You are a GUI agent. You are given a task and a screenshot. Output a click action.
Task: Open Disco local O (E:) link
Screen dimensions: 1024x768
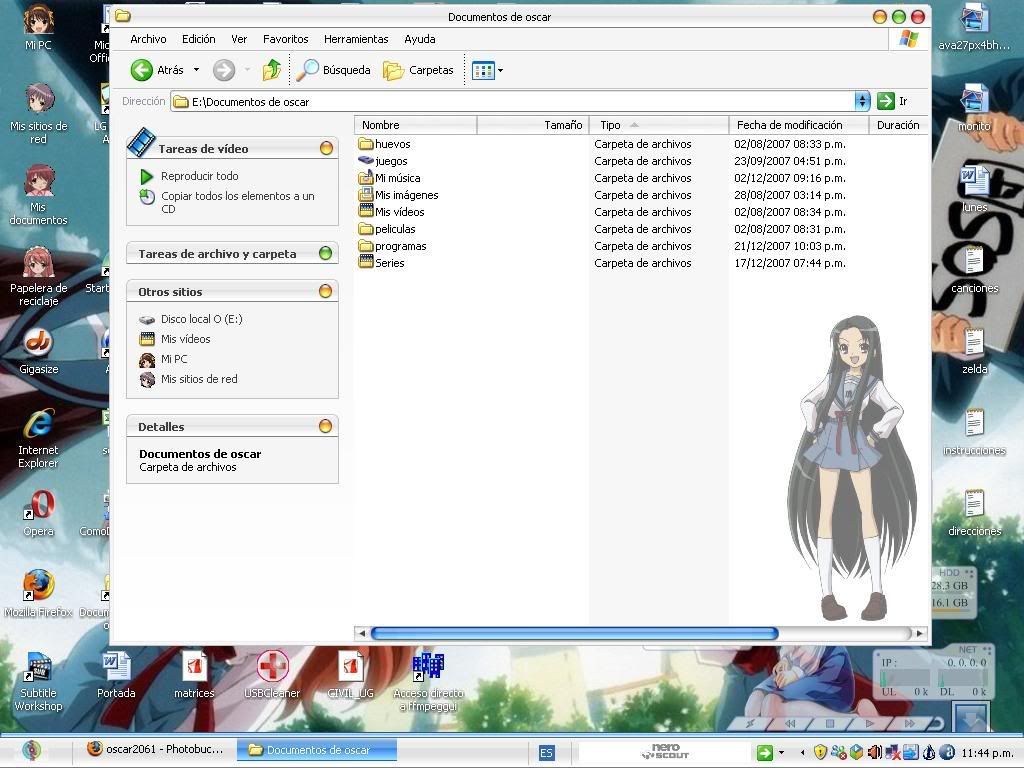click(x=201, y=319)
